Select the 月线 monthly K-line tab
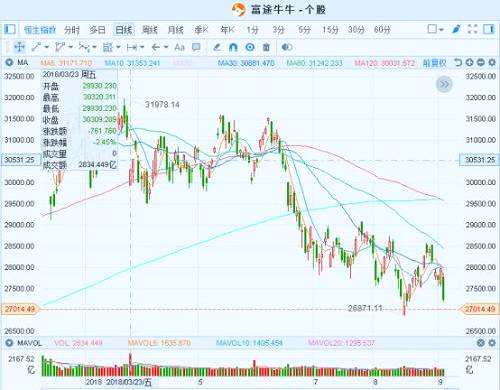Screen dimensions: 500x390 175,30
